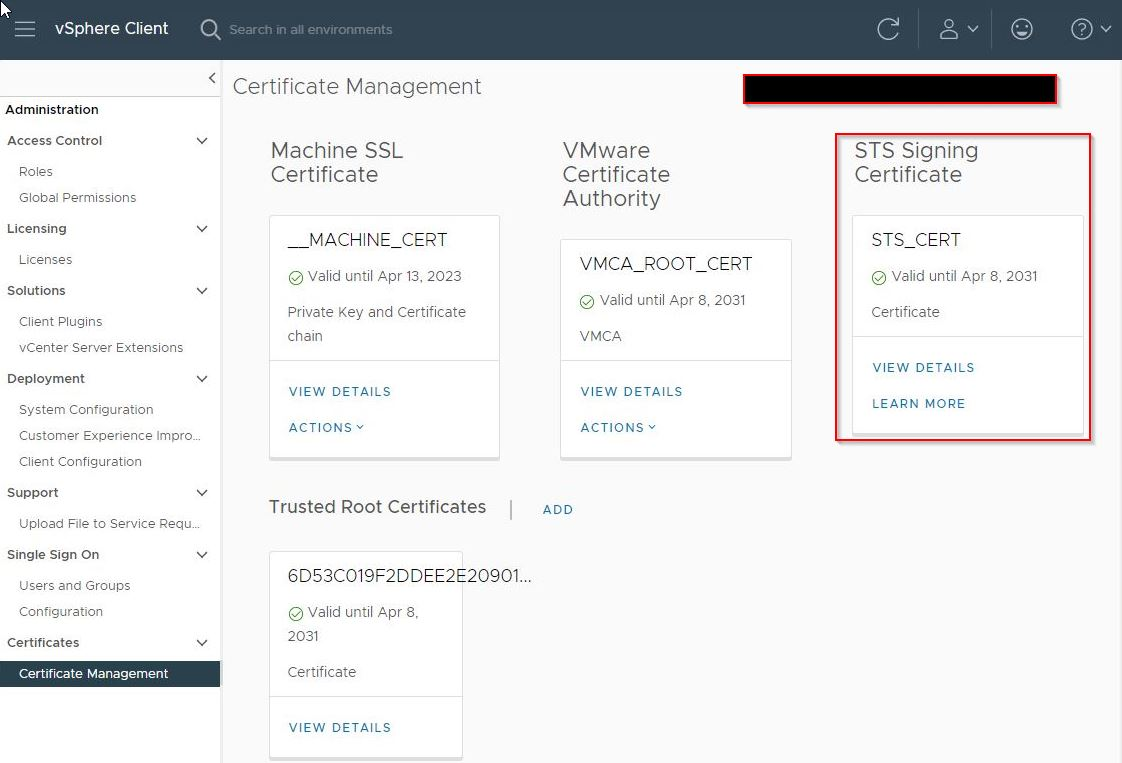This screenshot has width=1122, height=763.
Task: Click the Certificates section label
Action: click(43, 643)
